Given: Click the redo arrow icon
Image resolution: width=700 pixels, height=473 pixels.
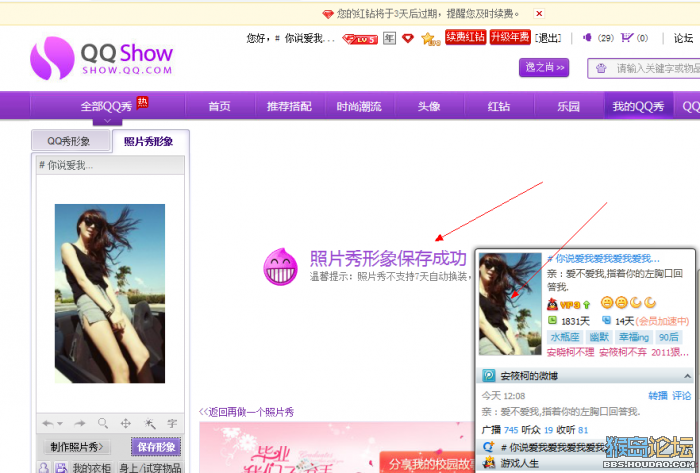Looking at the screenshot, I should (80, 423).
